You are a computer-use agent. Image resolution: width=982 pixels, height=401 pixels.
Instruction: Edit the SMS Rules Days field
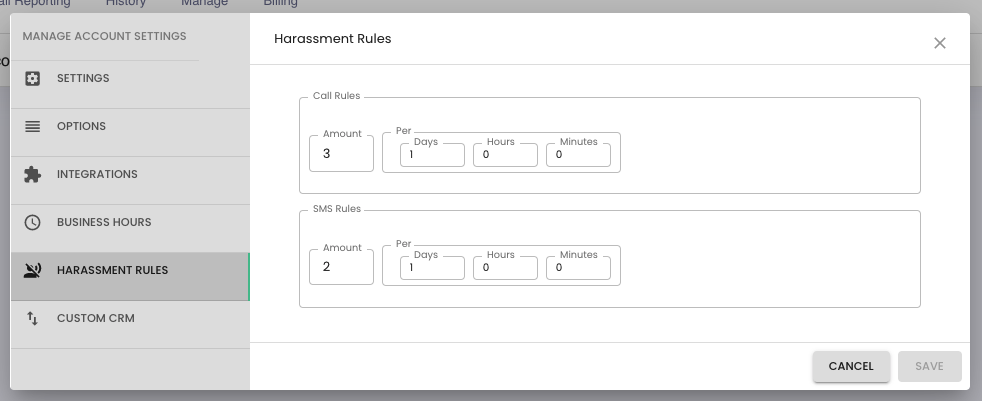pos(432,268)
